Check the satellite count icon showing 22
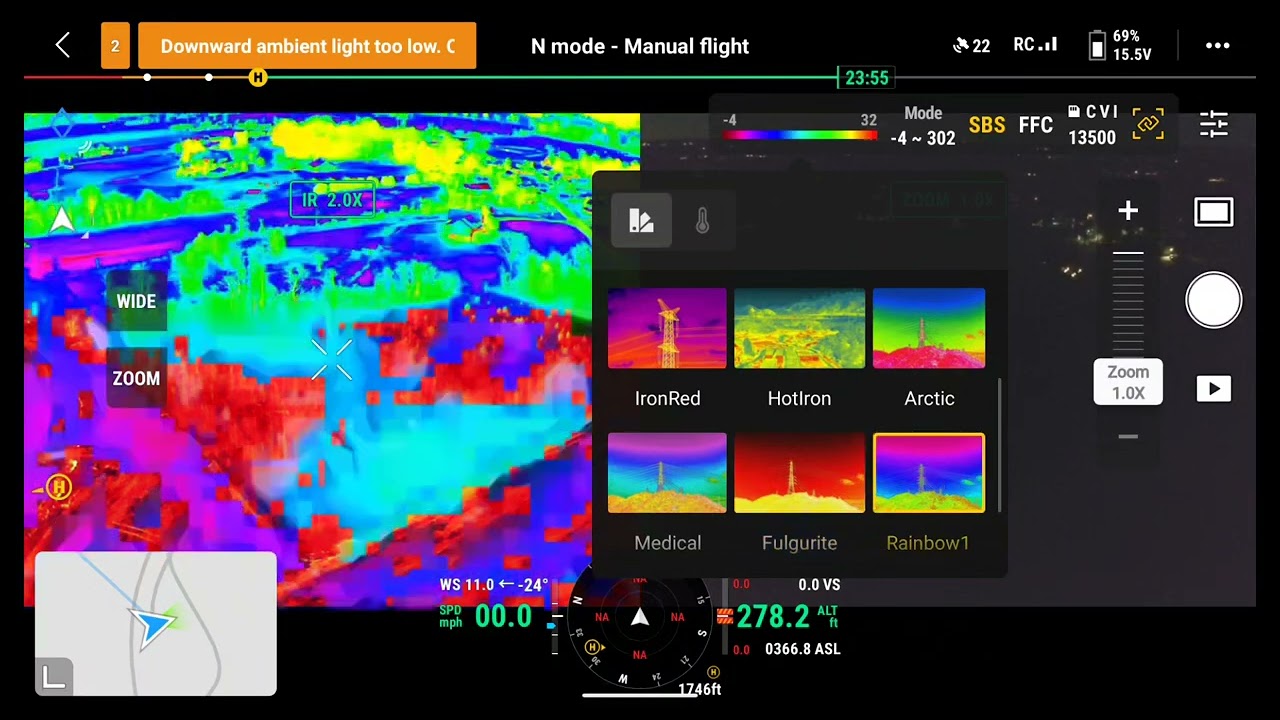This screenshot has height=720, width=1280. [971, 46]
